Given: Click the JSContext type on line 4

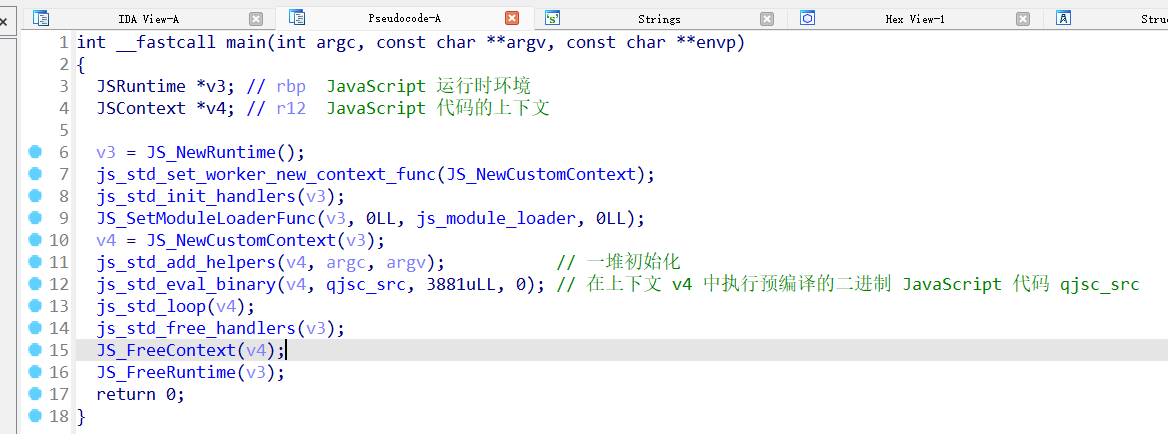Looking at the screenshot, I should [141, 109].
